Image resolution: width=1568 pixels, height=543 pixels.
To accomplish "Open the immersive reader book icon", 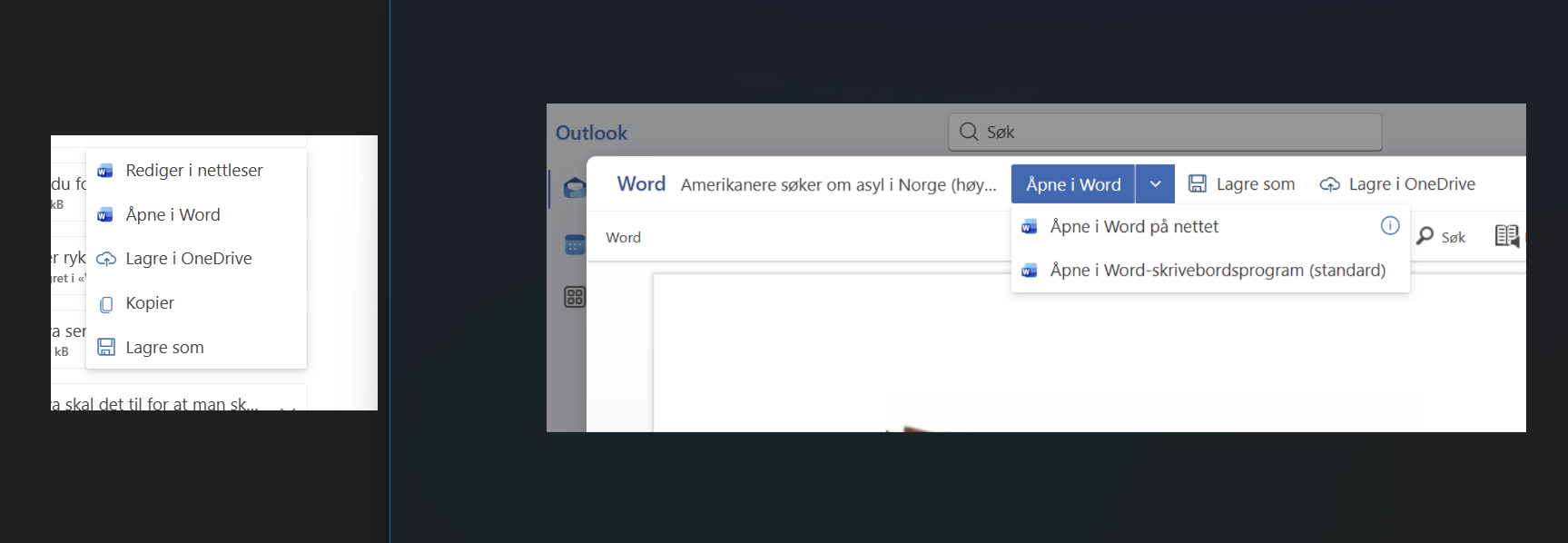I will click(1507, 236).
